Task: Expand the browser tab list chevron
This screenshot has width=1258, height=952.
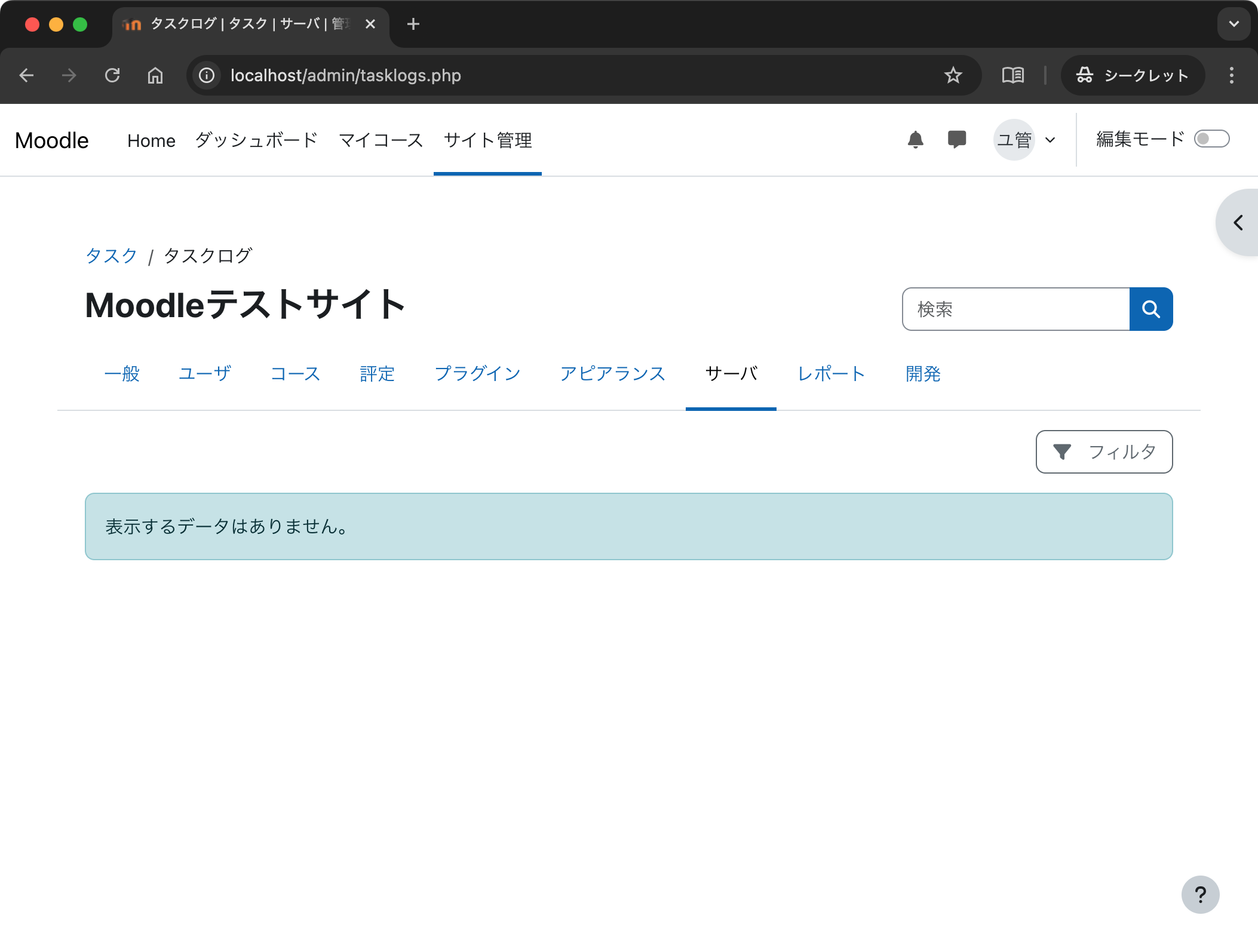Action: tap(1234, 24)
